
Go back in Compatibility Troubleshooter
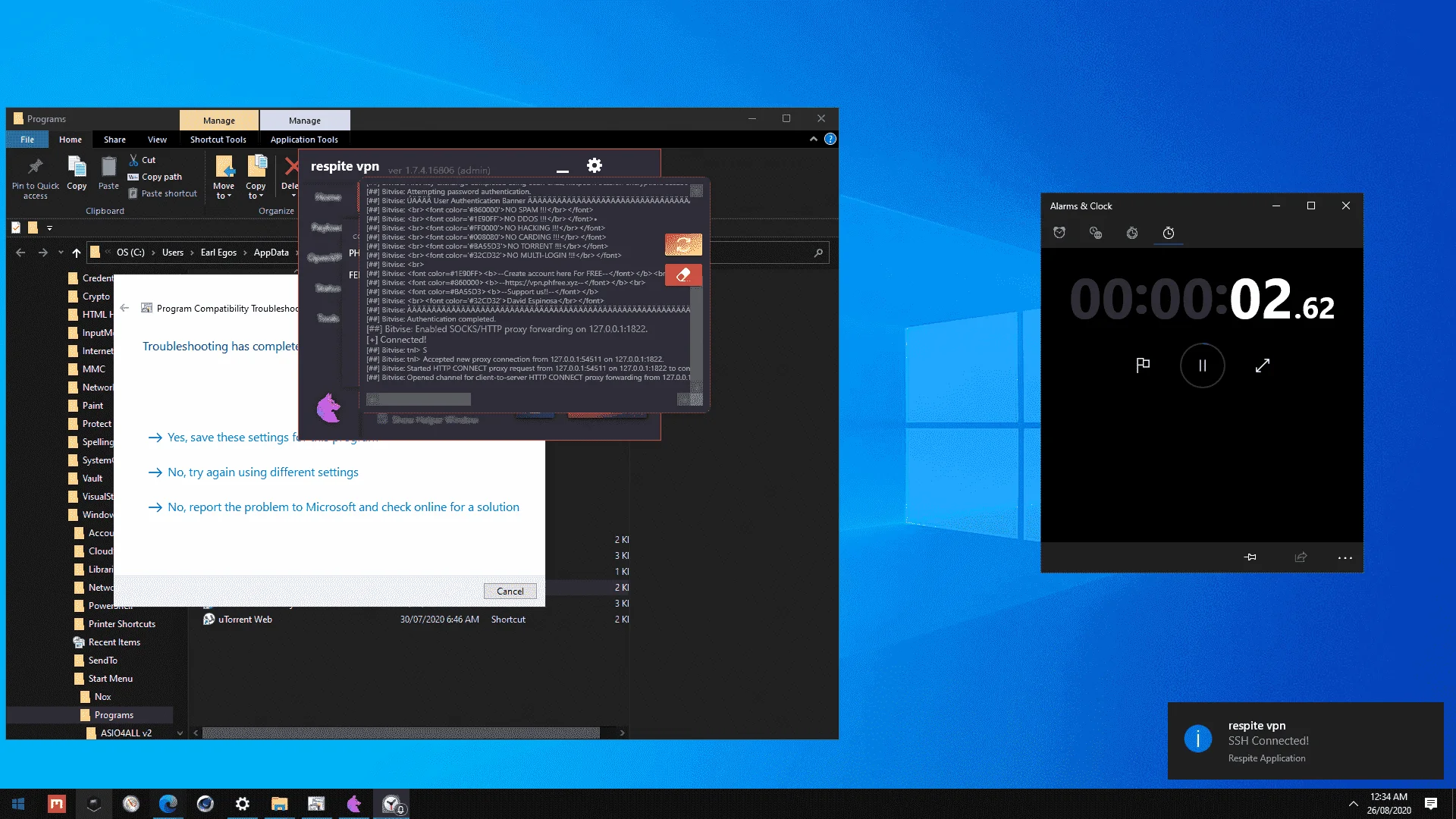click(124, 308)
